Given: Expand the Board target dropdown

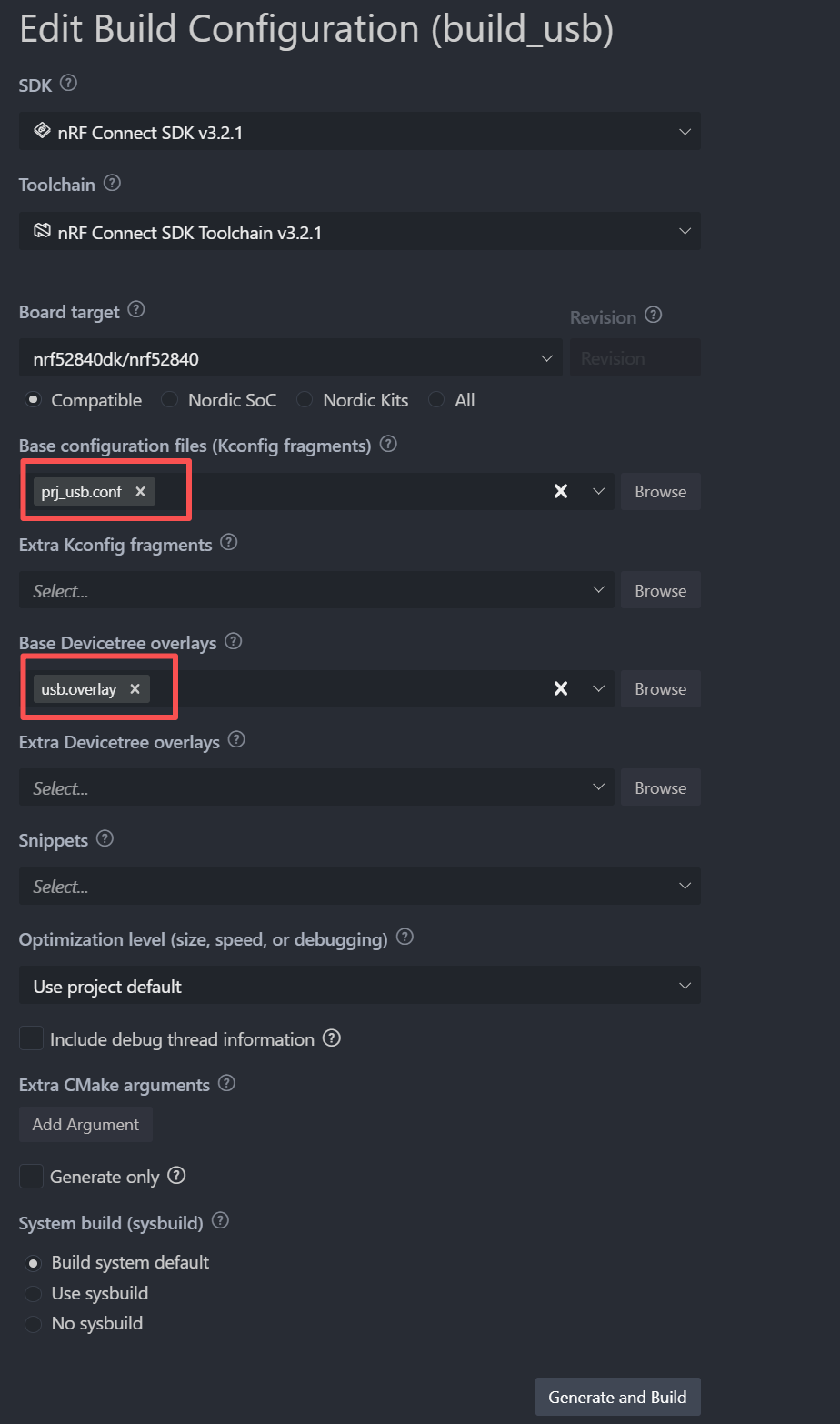Looking at the screenshot, I should pos(289,358).
